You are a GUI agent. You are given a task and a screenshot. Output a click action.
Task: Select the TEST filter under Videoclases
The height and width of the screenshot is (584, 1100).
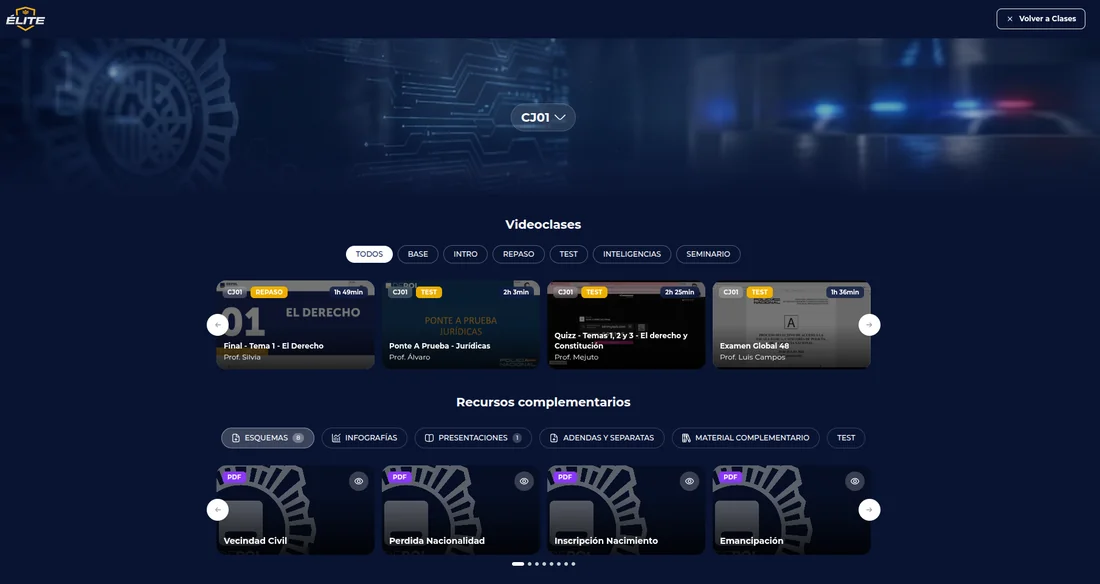pos(569,254)
